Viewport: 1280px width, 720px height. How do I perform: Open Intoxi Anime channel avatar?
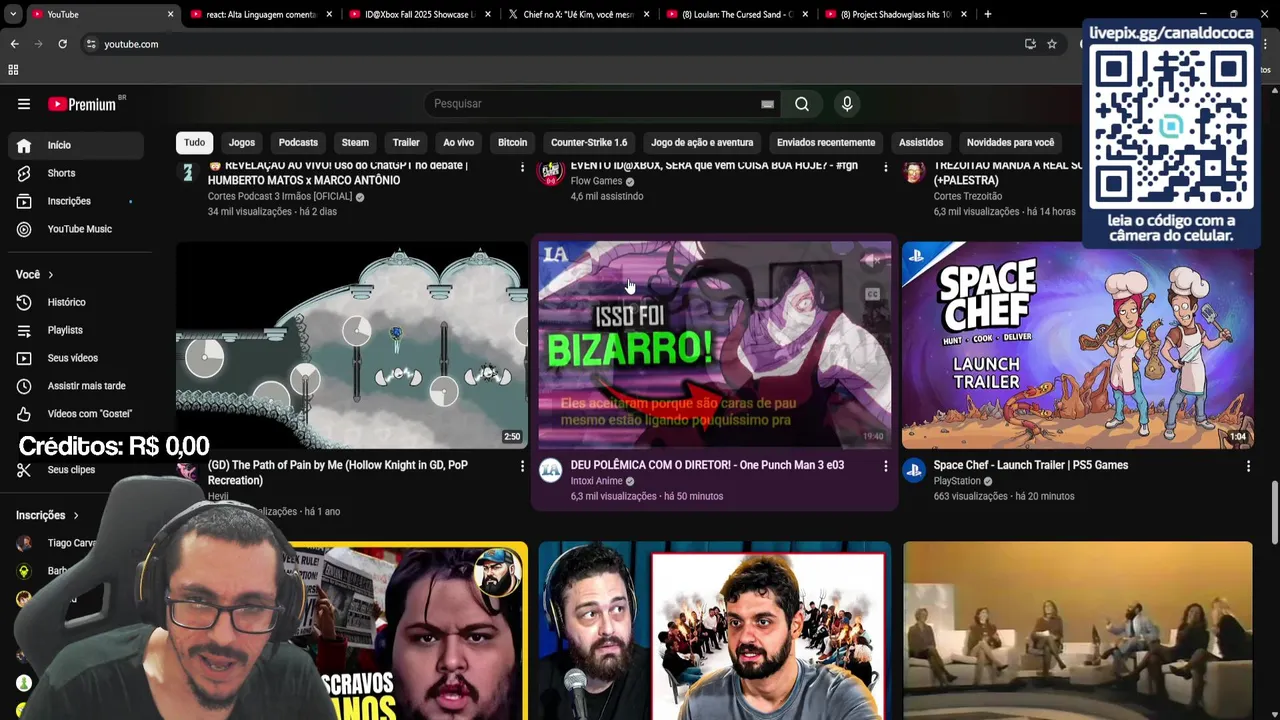tap(551, 471)
